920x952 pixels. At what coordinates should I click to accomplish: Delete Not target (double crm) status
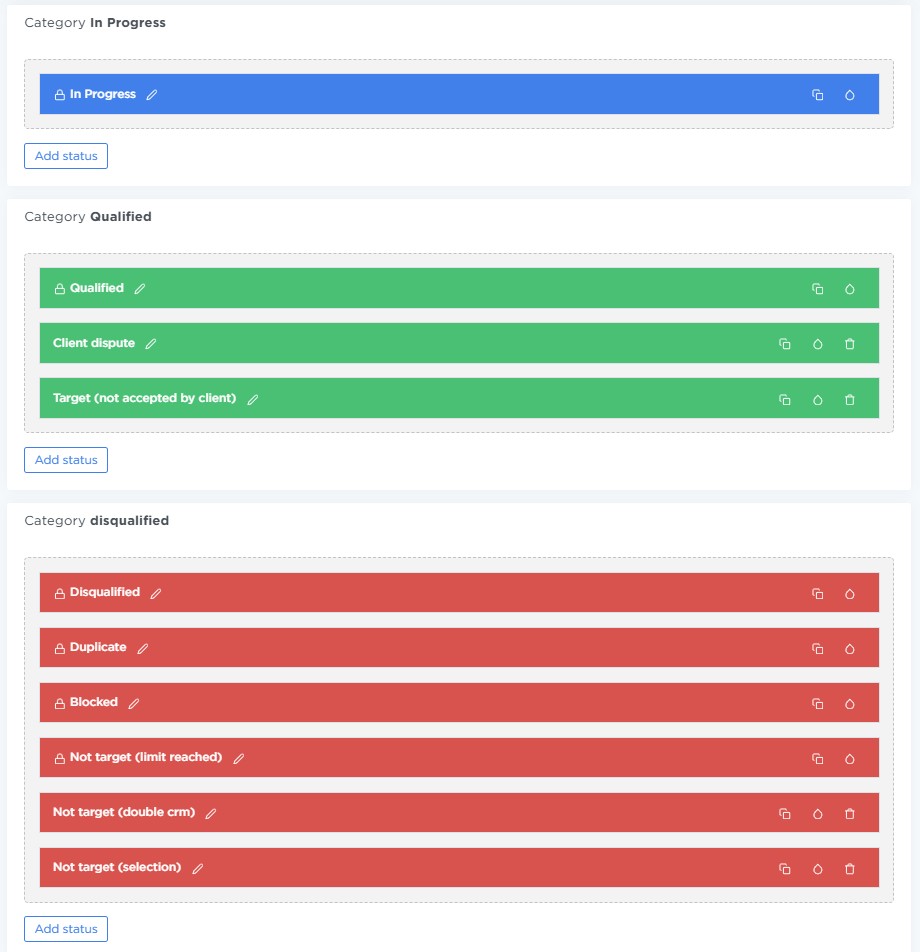tap(850, 813)
